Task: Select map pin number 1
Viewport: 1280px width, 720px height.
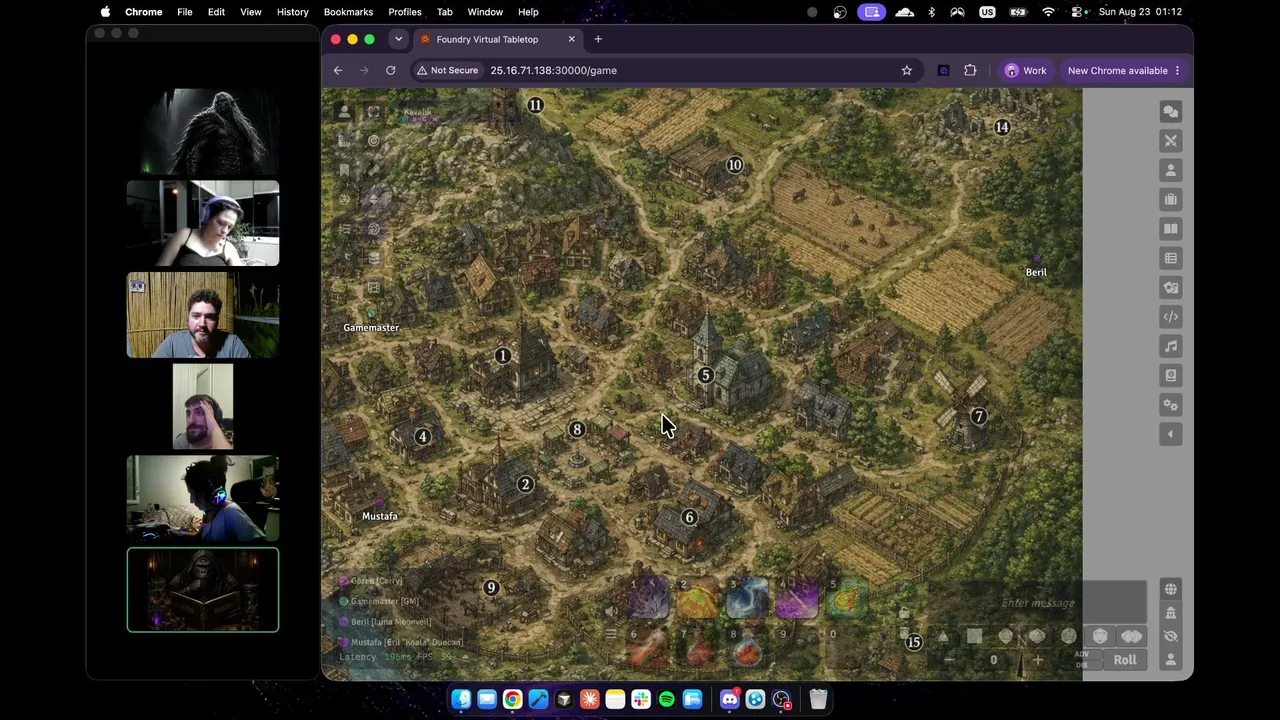Action: pyautogui.click(x=503, y=356)
